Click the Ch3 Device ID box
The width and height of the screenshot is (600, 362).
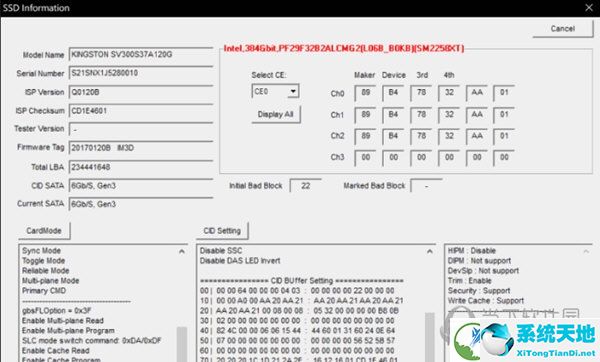[393, 157]
